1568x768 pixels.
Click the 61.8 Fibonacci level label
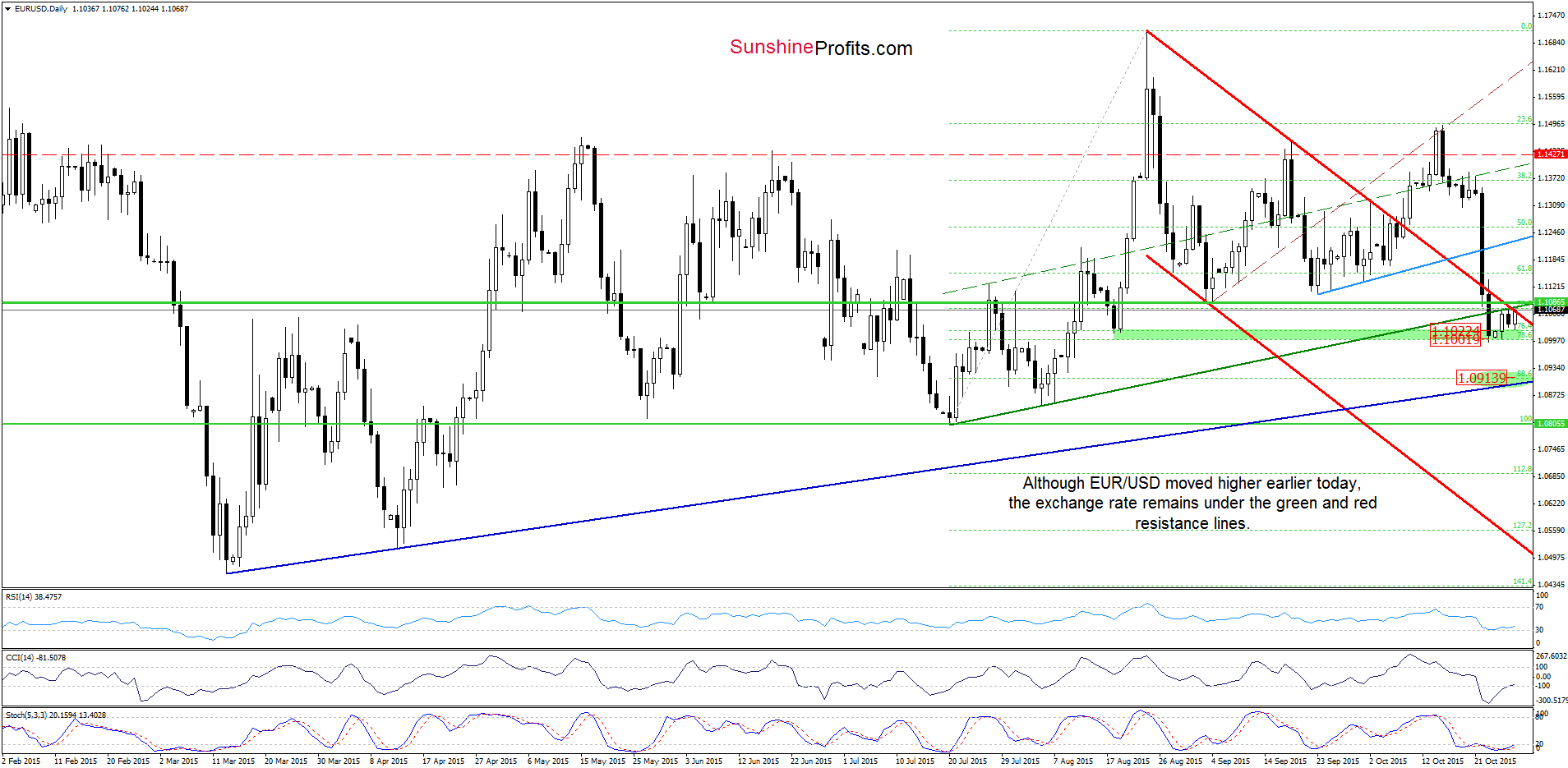click(1524, 269)
